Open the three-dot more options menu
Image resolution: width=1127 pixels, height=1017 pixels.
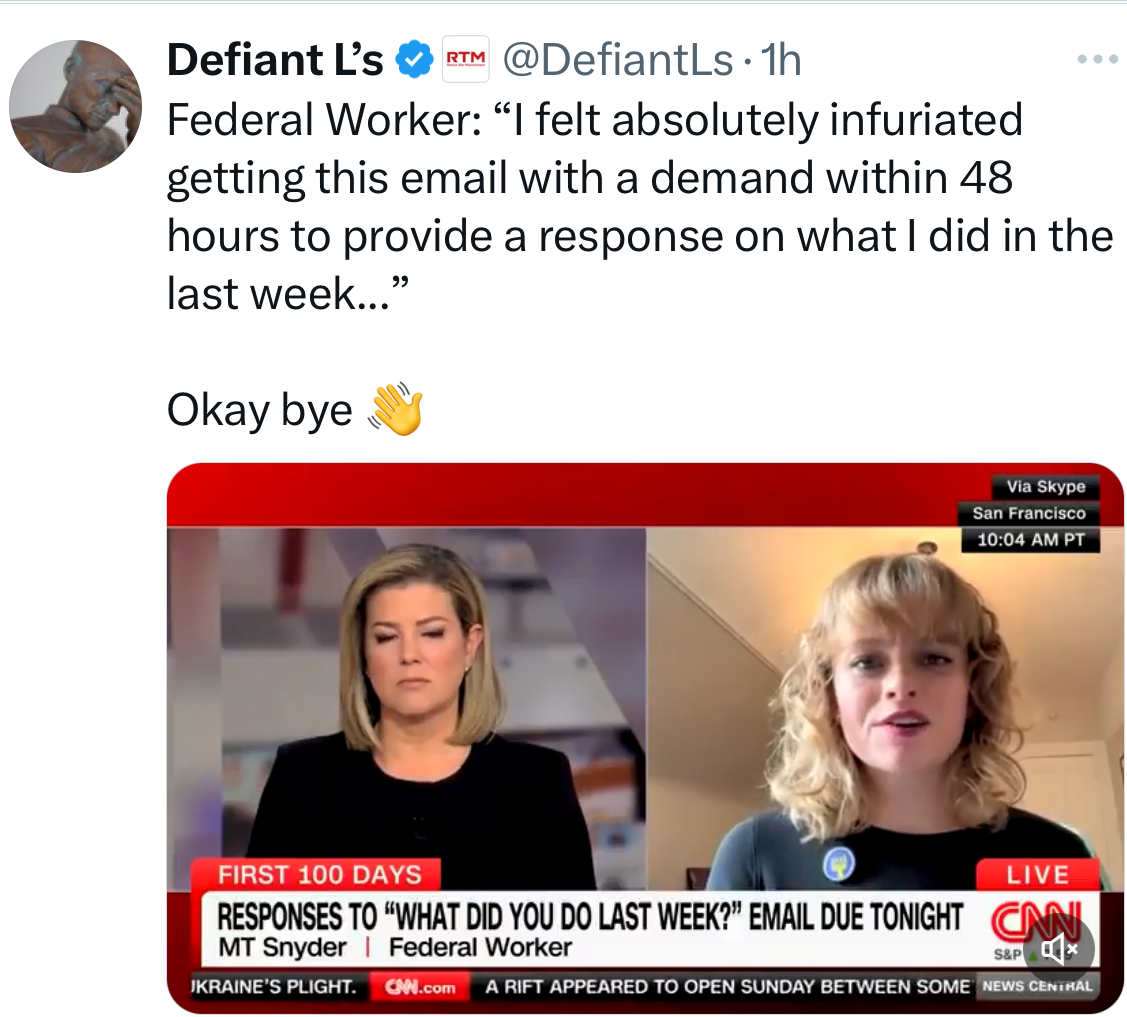[1097, 60]
